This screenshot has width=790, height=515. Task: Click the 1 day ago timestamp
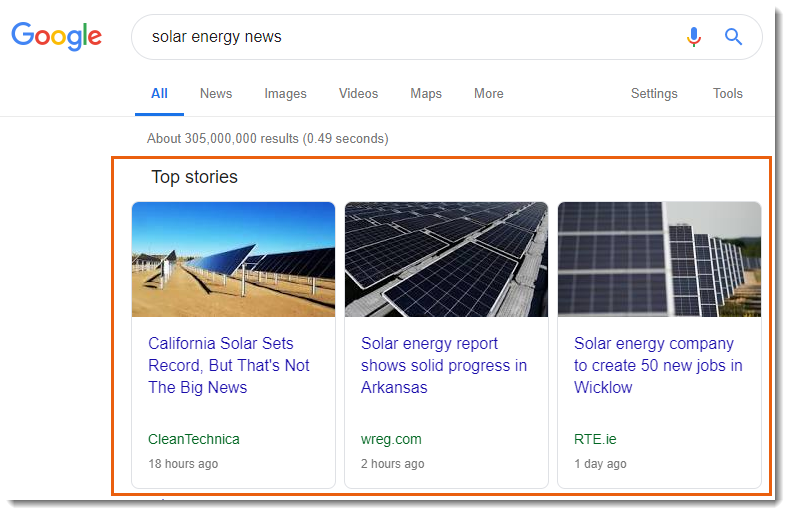600,464
